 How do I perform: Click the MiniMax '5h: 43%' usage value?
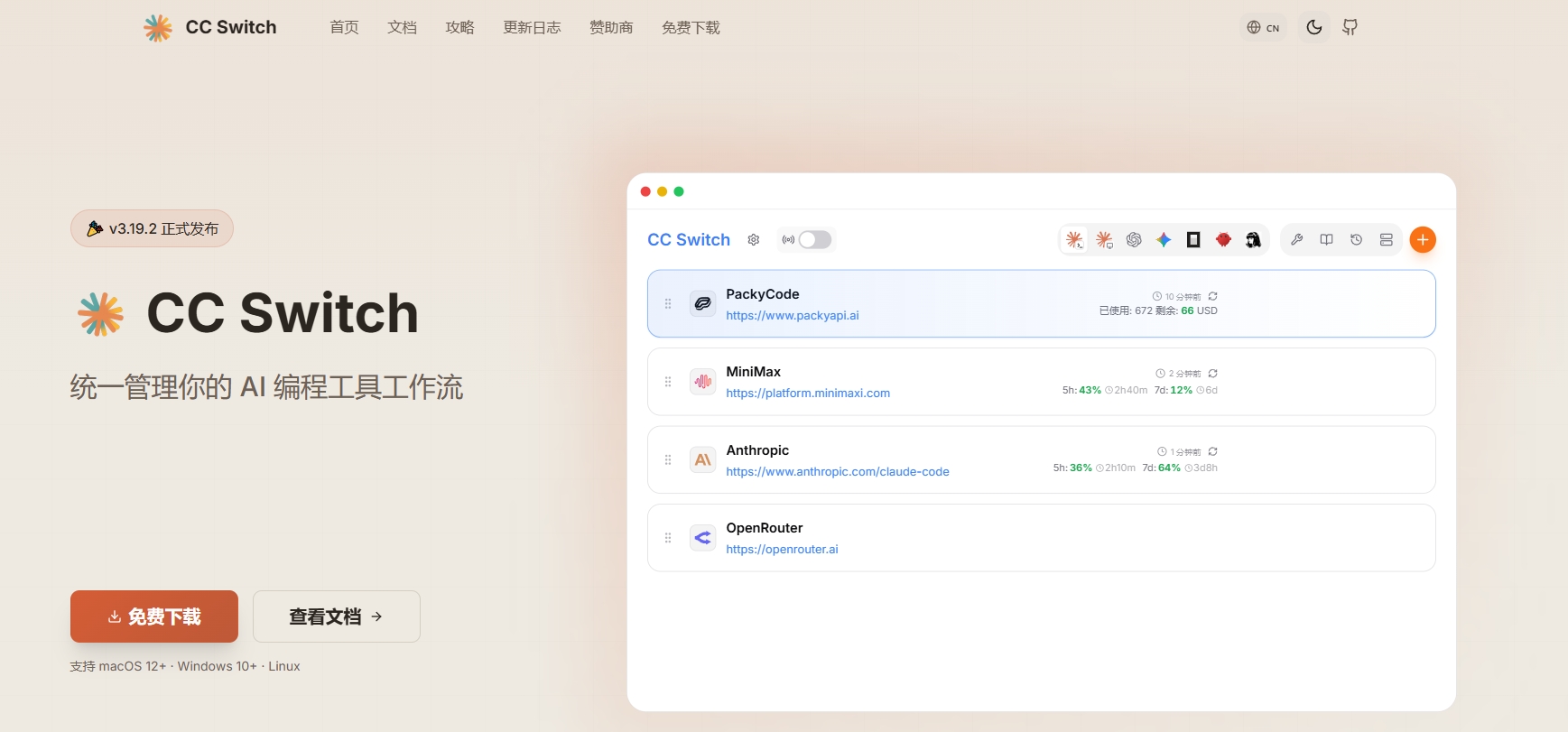coord(1081,391)
